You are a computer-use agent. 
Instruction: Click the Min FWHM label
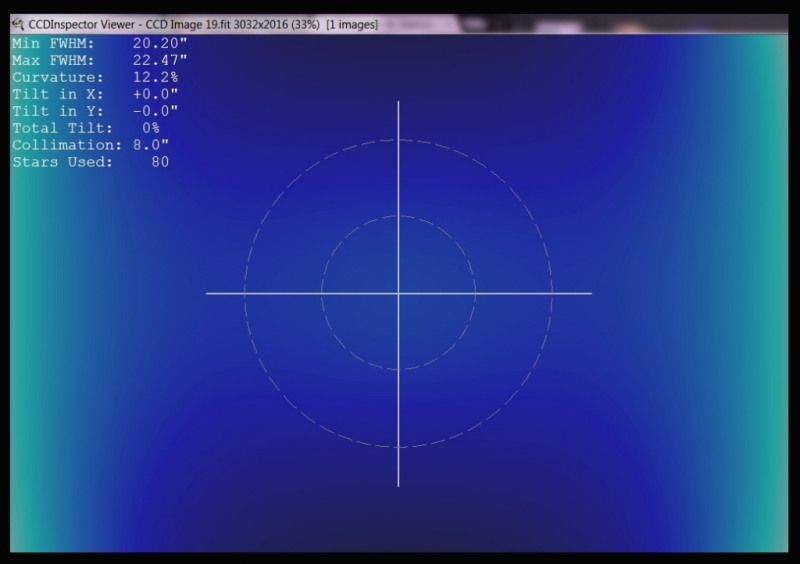coord(53,43)
